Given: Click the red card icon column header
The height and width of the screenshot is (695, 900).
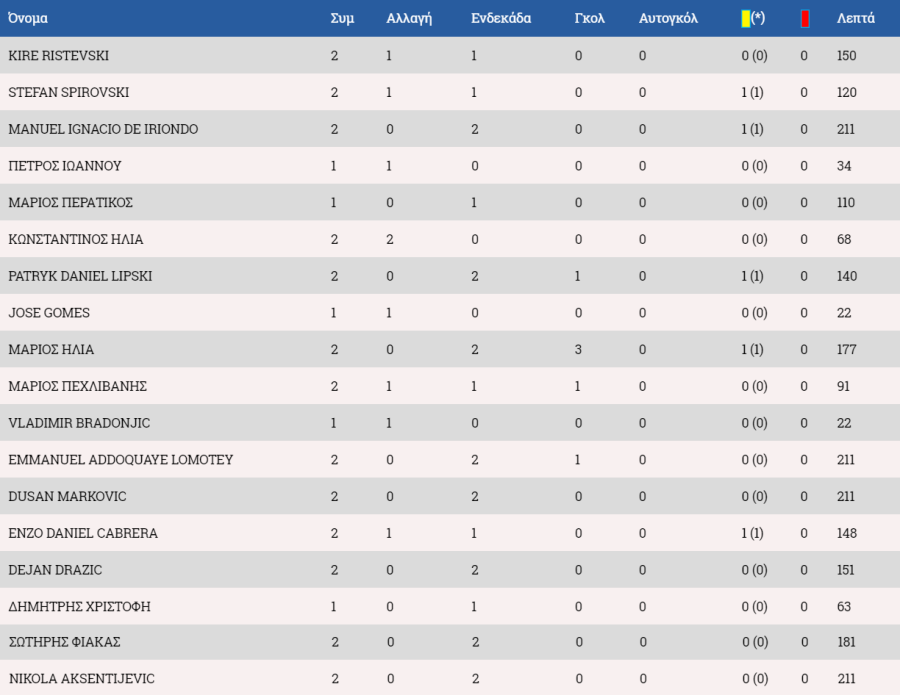Looking at the screenshot, I should pyautogui.click(x=805, y=19).
